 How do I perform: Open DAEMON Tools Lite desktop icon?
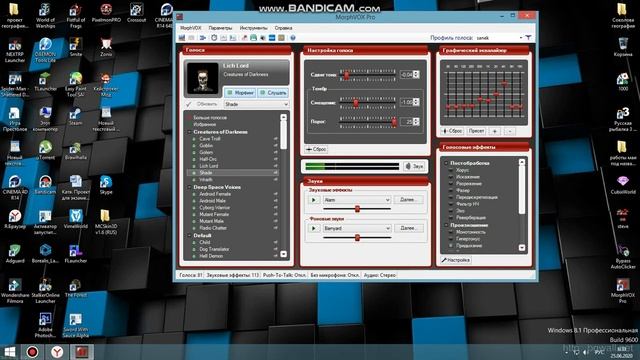[45, 50]
